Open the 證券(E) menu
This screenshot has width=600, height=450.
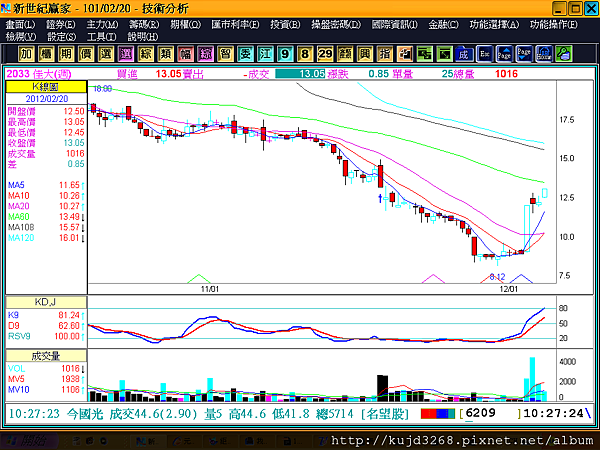coord(61,25)
